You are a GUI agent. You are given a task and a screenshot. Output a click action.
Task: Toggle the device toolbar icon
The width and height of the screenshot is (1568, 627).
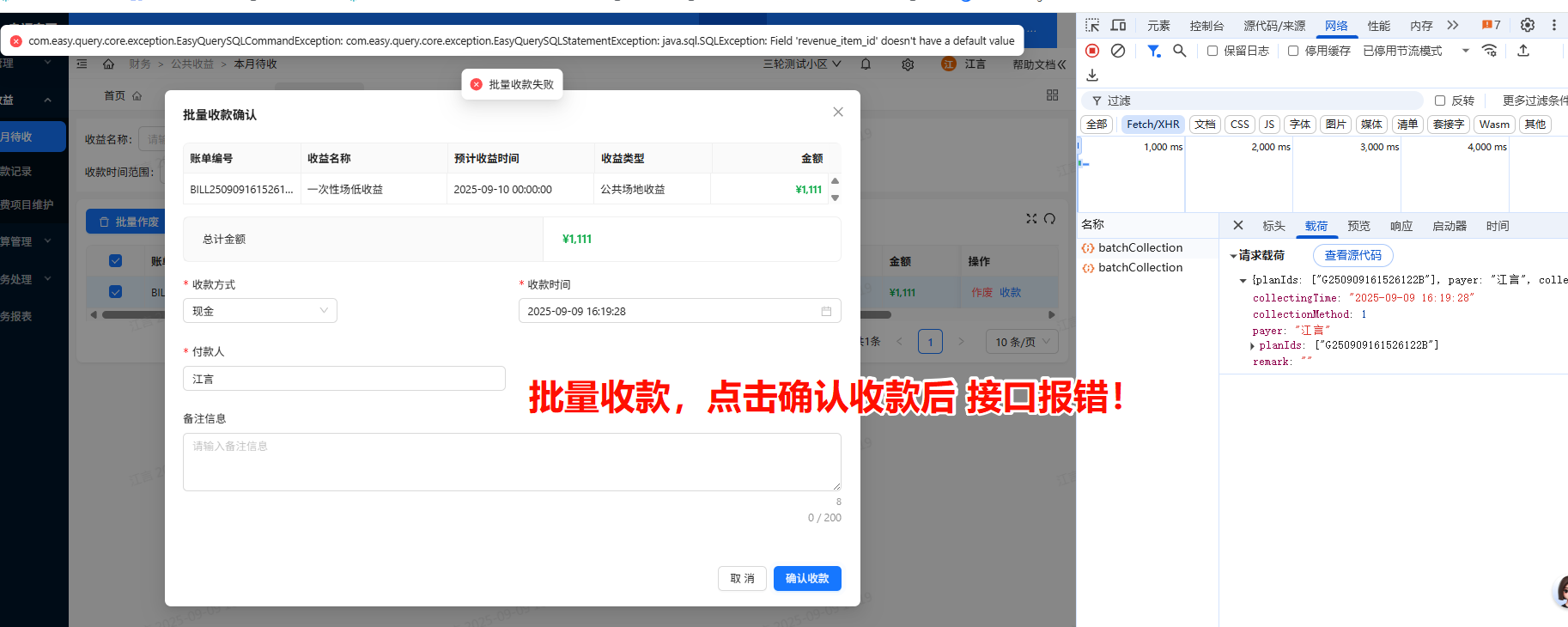1118,26
